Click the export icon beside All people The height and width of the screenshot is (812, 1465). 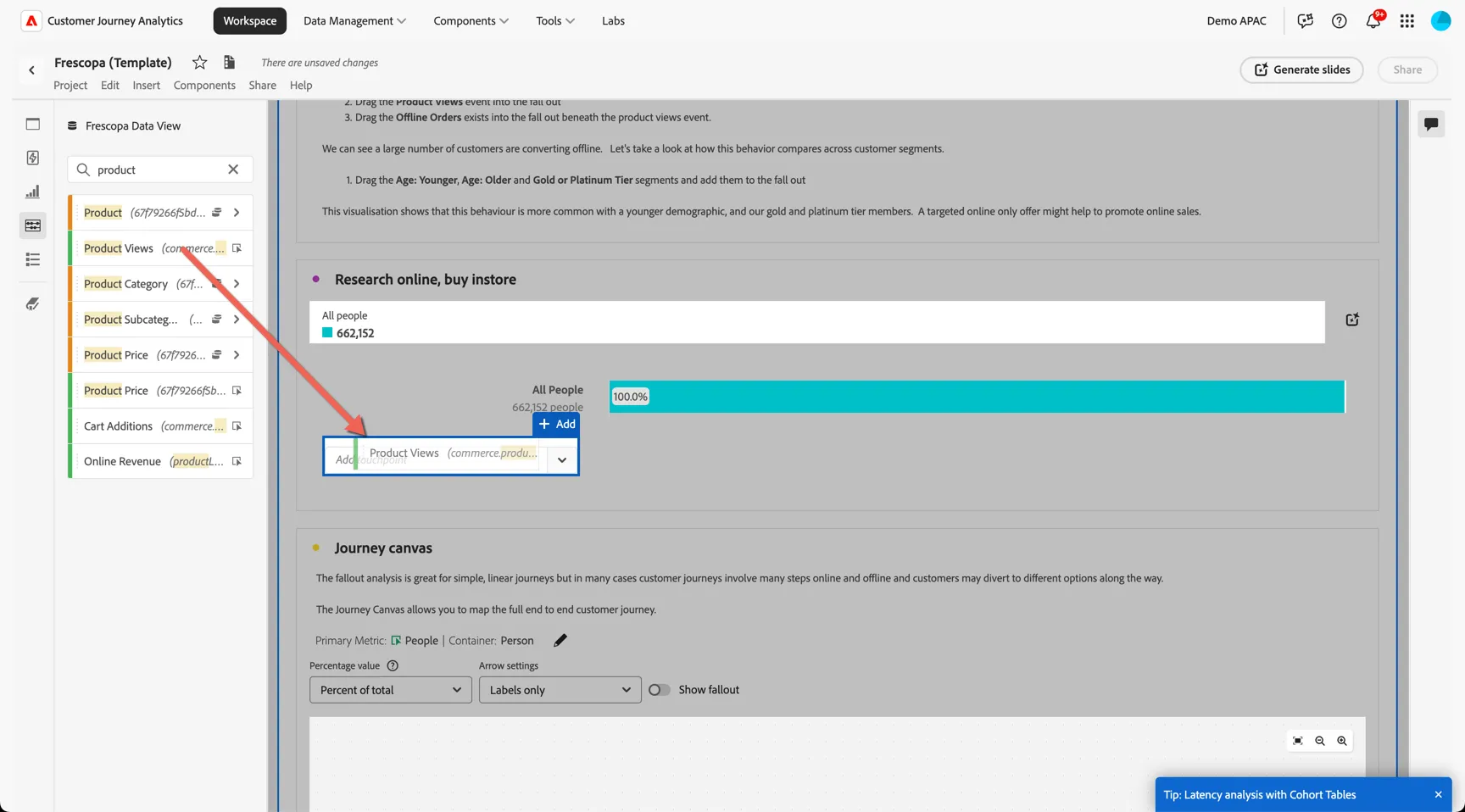[1352, 320]
